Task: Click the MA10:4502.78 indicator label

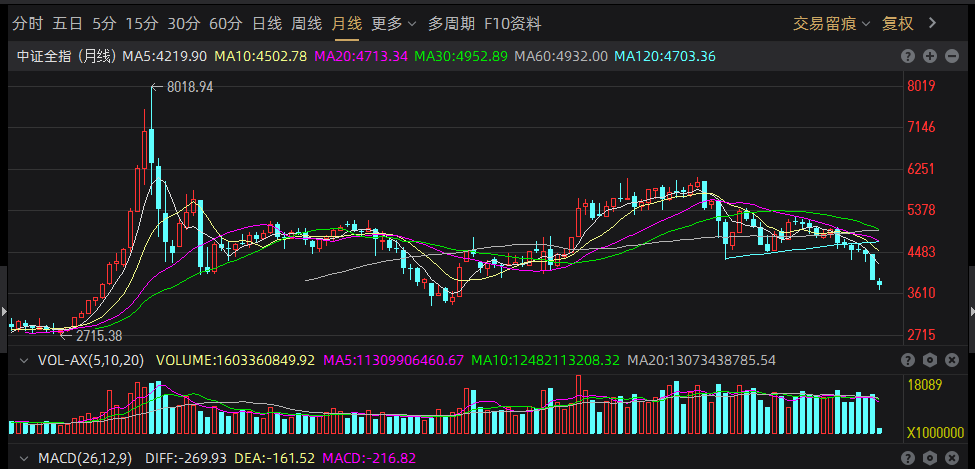Action: 261,57
